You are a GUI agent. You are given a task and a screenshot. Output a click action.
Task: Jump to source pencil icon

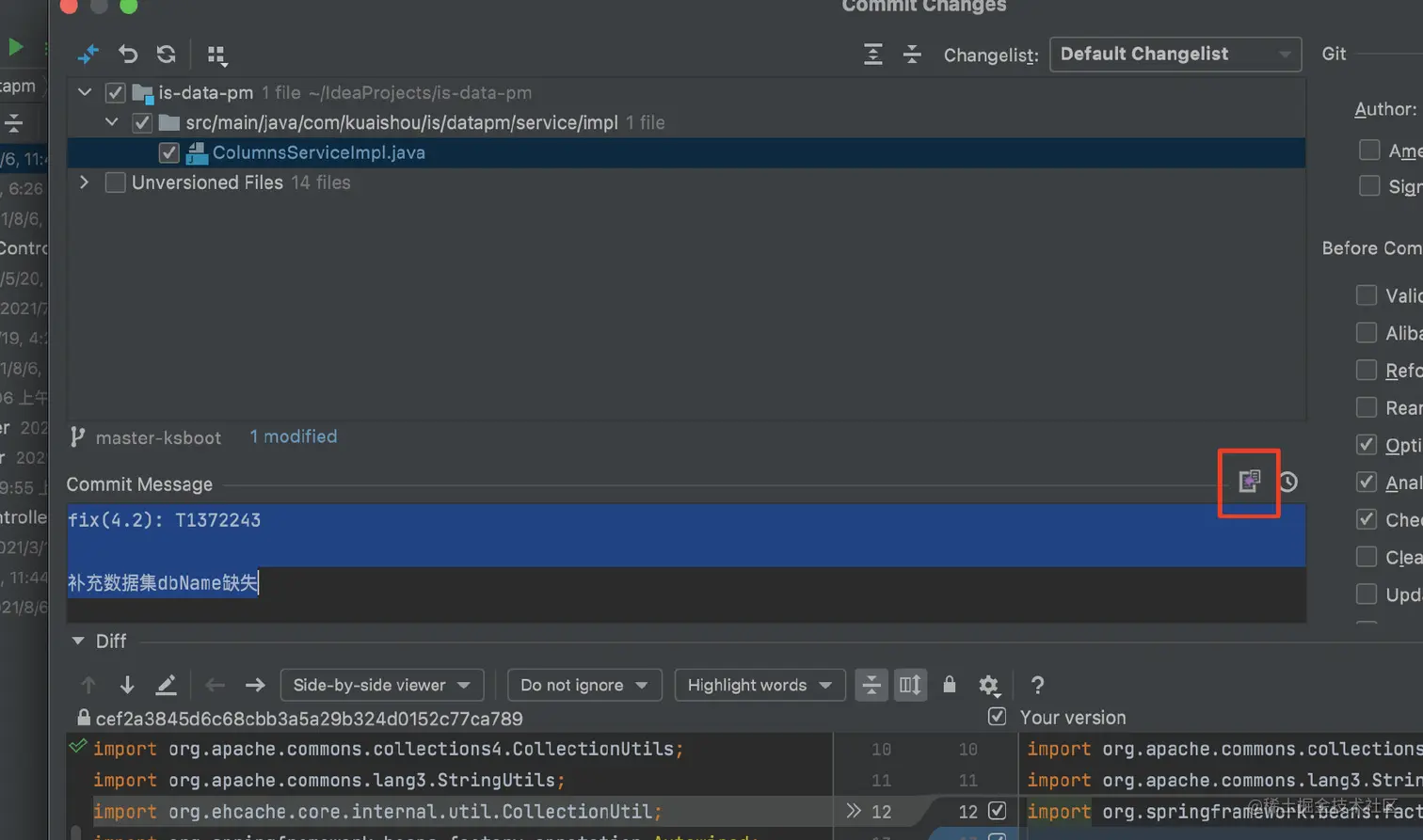coord(166,685)
